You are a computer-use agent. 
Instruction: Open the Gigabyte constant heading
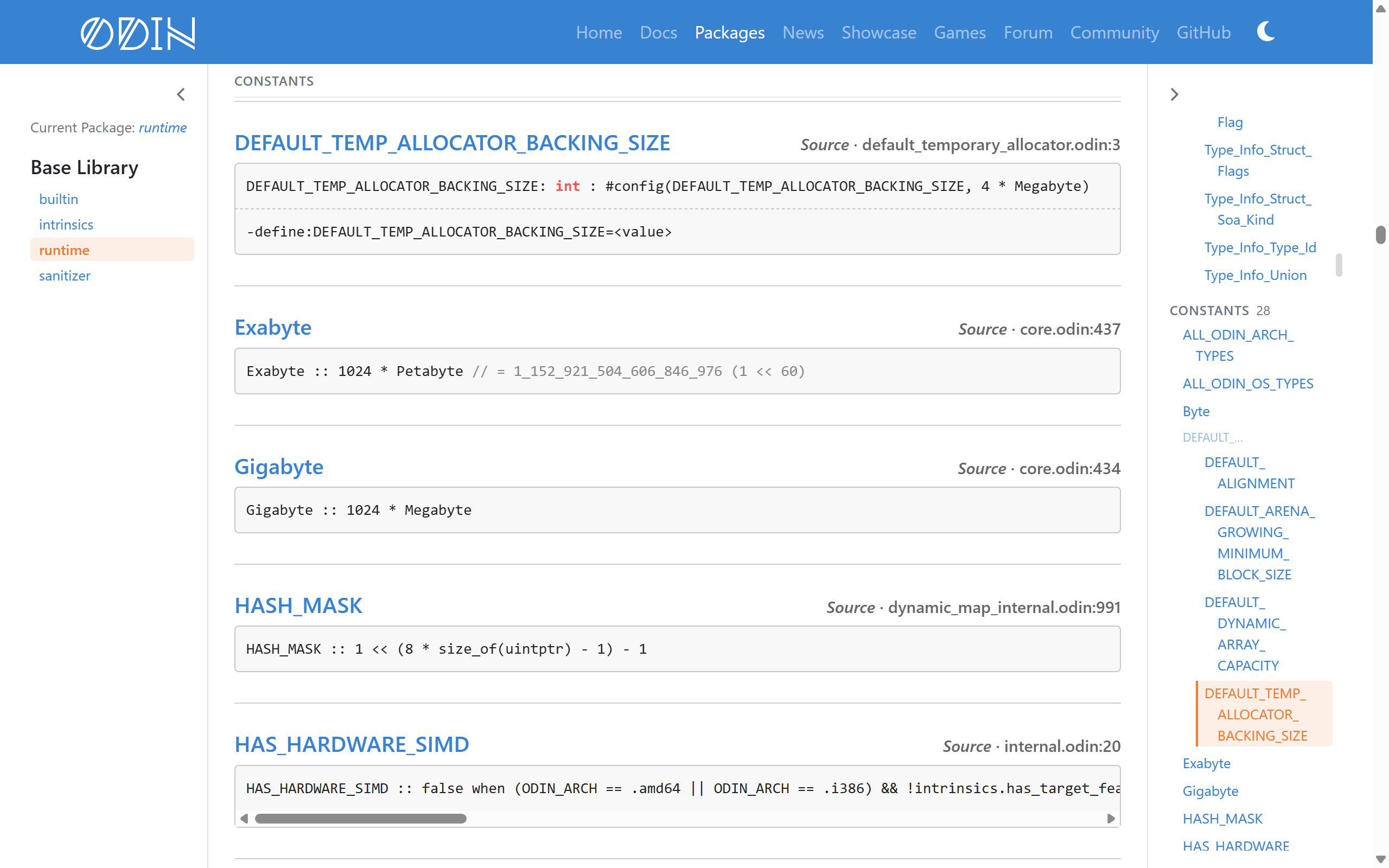(279, 467)
